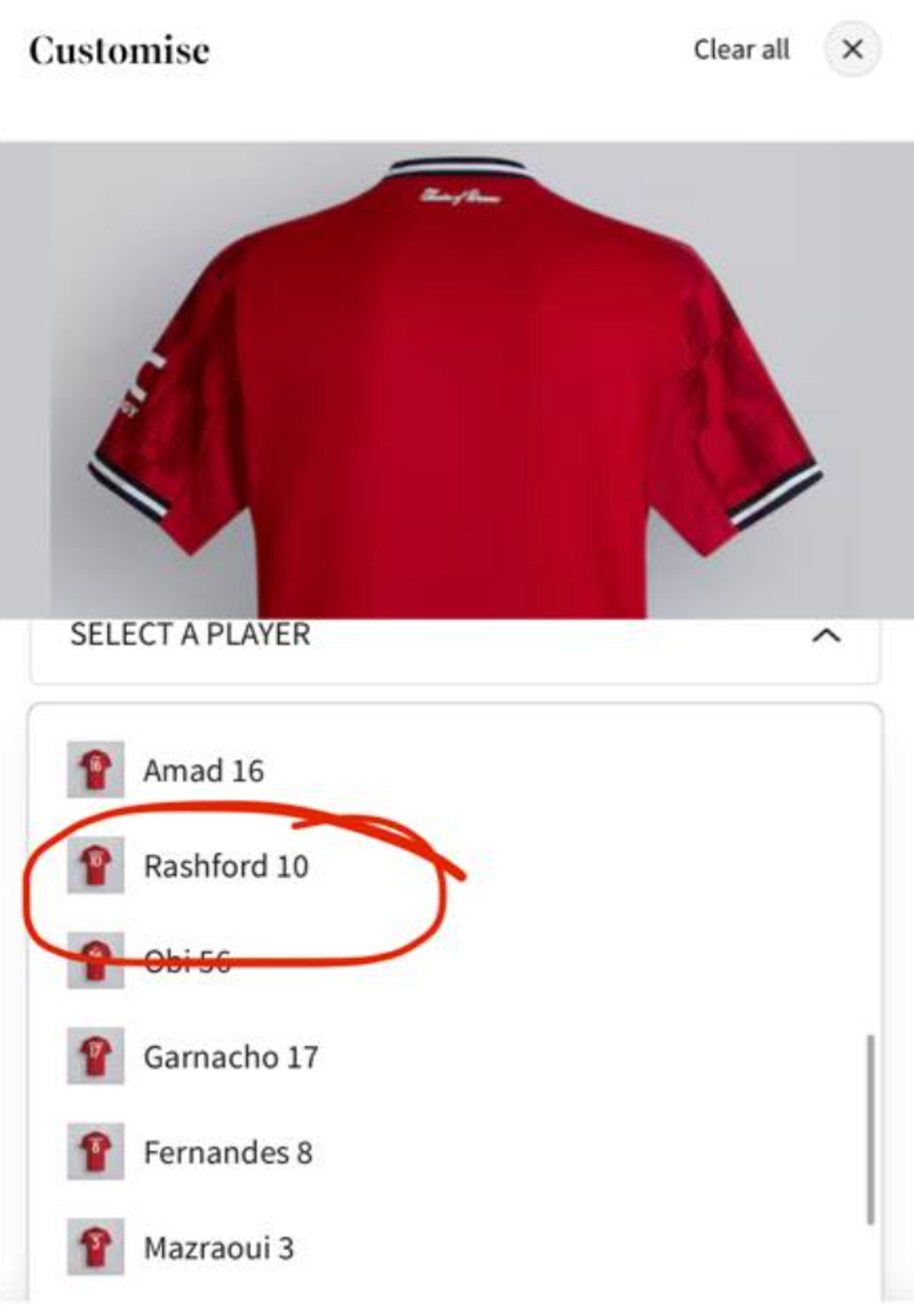Click the Fernandes 8 shirt thumbnail icon
Image resolution: width=914 pixels, height=1316 pixels.
96,1152
